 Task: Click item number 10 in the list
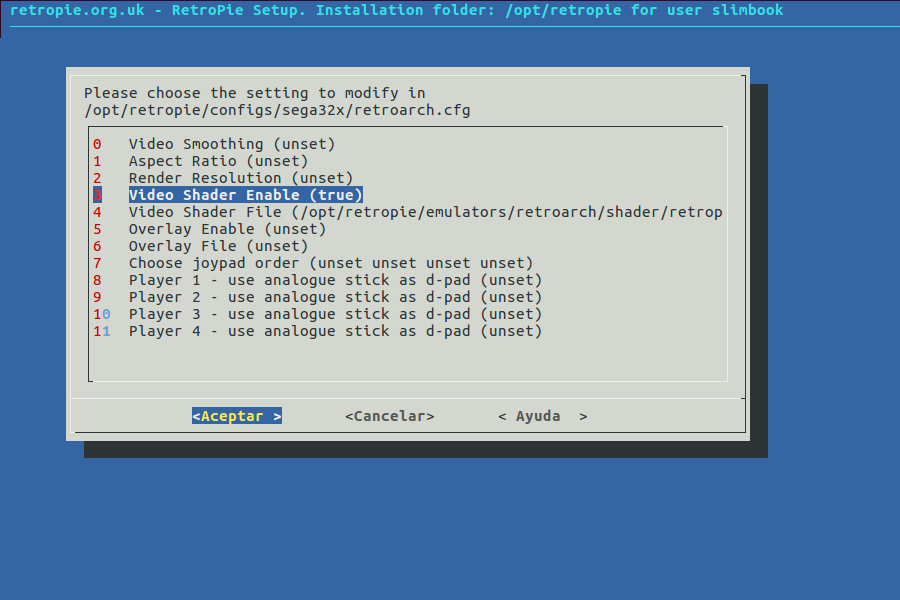click(101, 314)
